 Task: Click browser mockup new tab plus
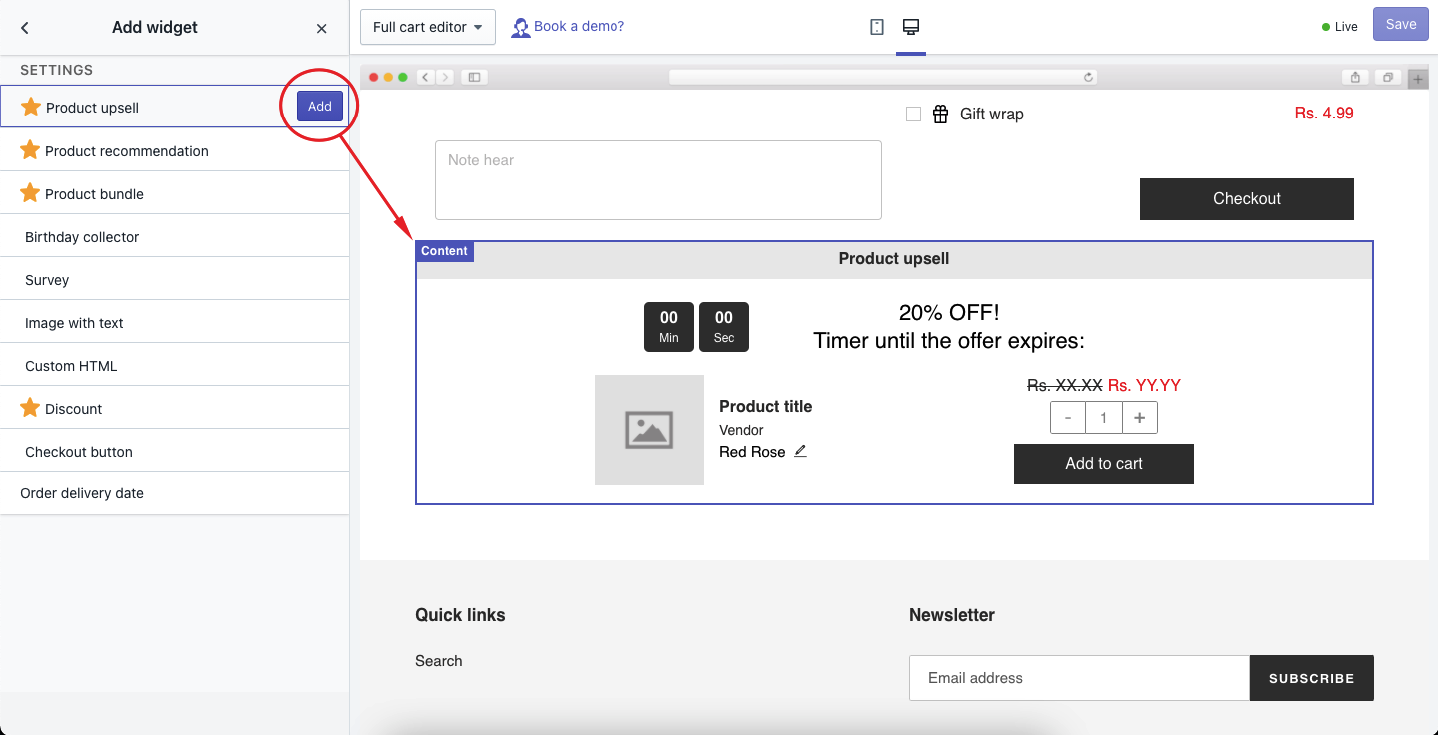(x=1417, y=78)
